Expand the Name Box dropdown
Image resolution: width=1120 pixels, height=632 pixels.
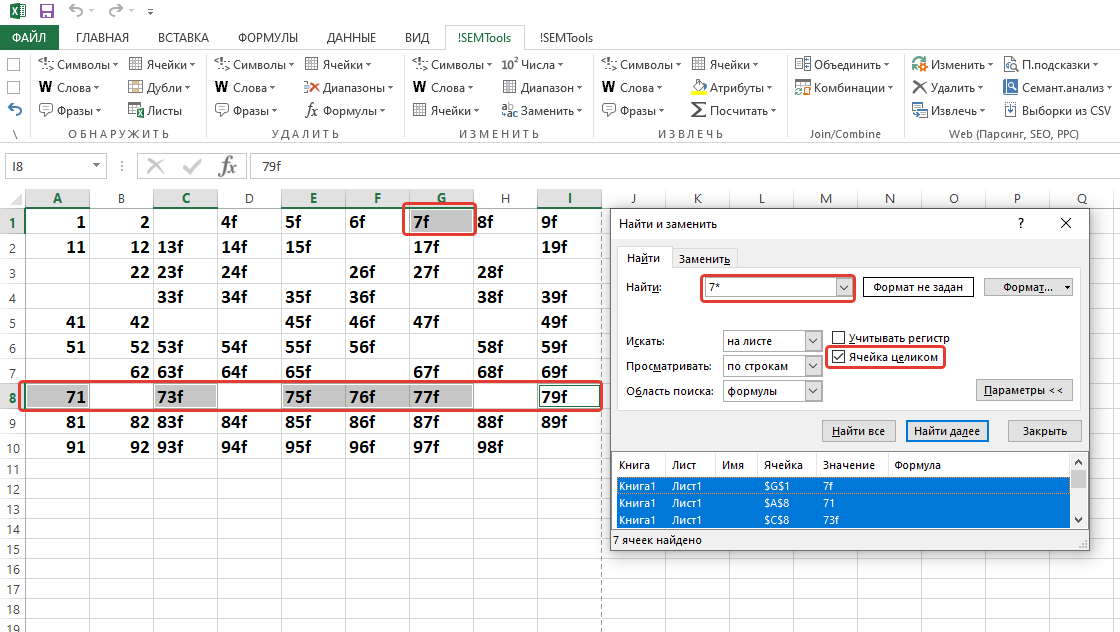click(96, 166)
